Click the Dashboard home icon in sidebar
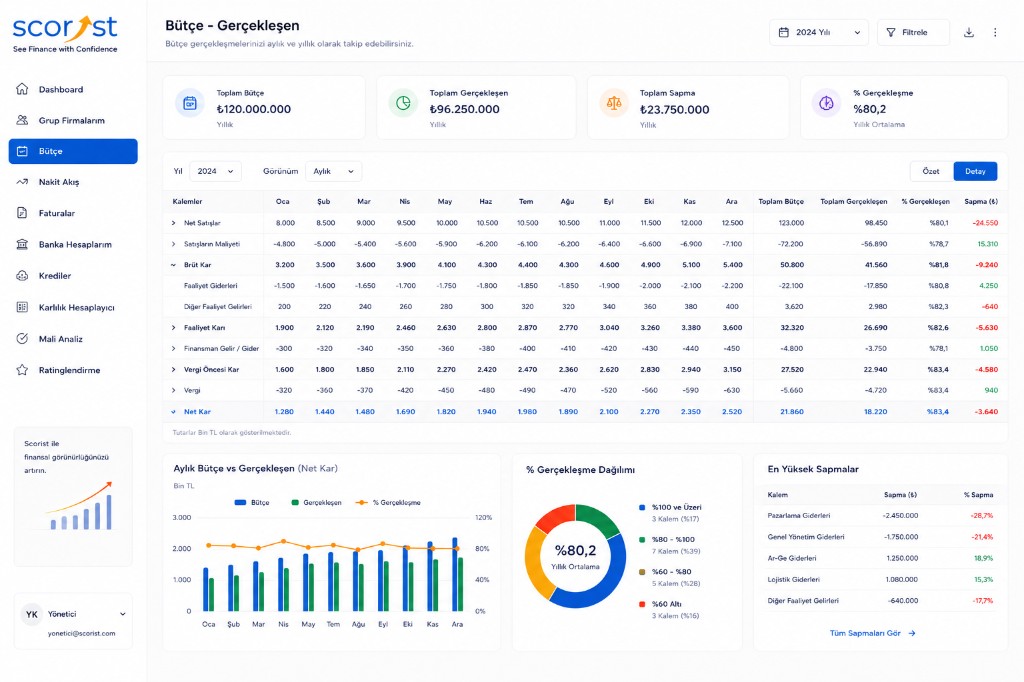 pos(22,89)
